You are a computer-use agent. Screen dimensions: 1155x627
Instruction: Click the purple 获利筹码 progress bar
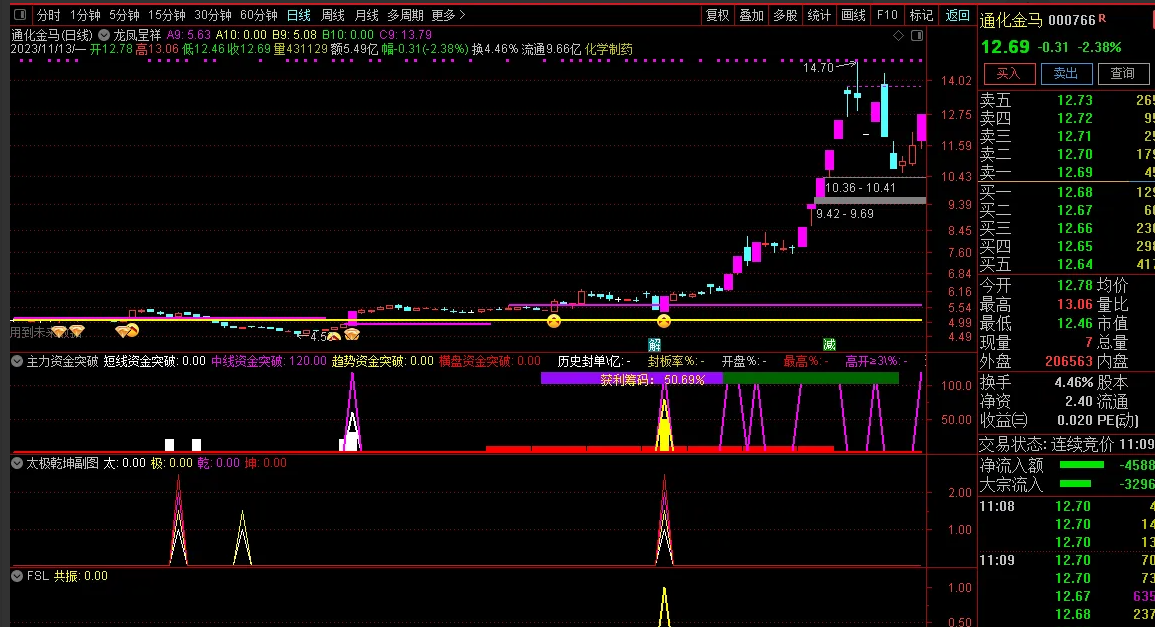[631, 379]
